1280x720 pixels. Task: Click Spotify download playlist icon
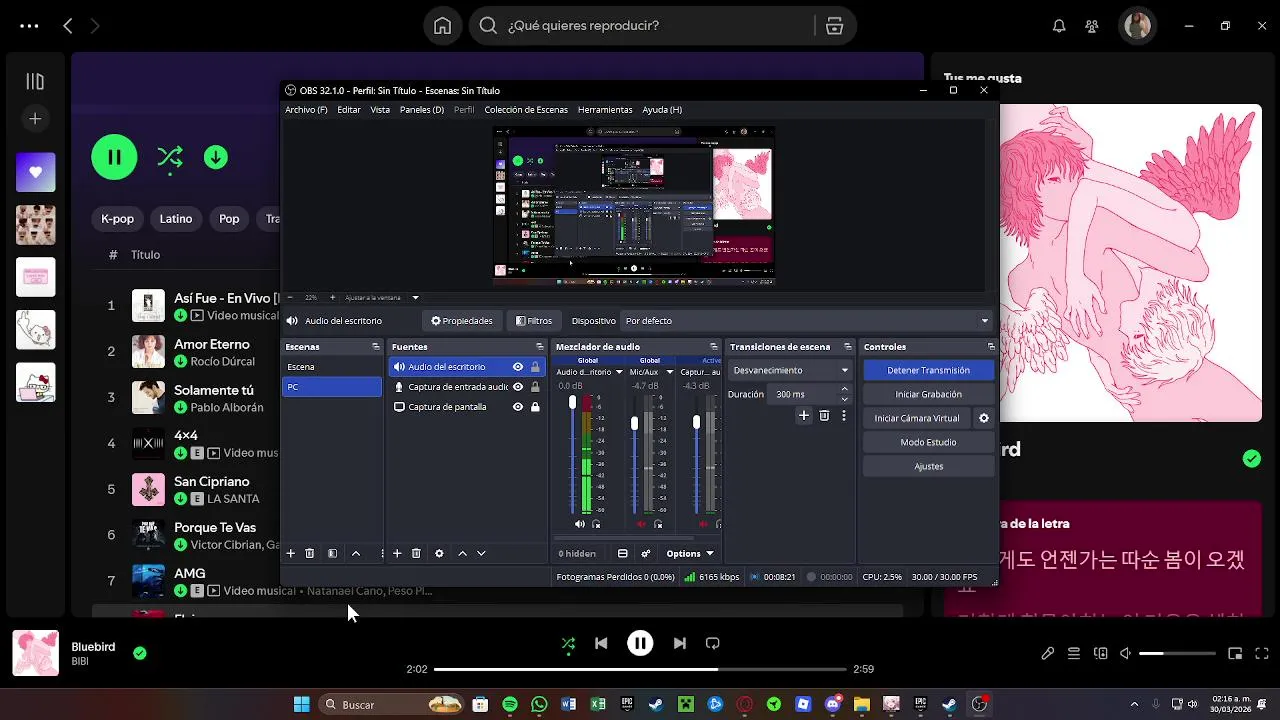(216, 157)
